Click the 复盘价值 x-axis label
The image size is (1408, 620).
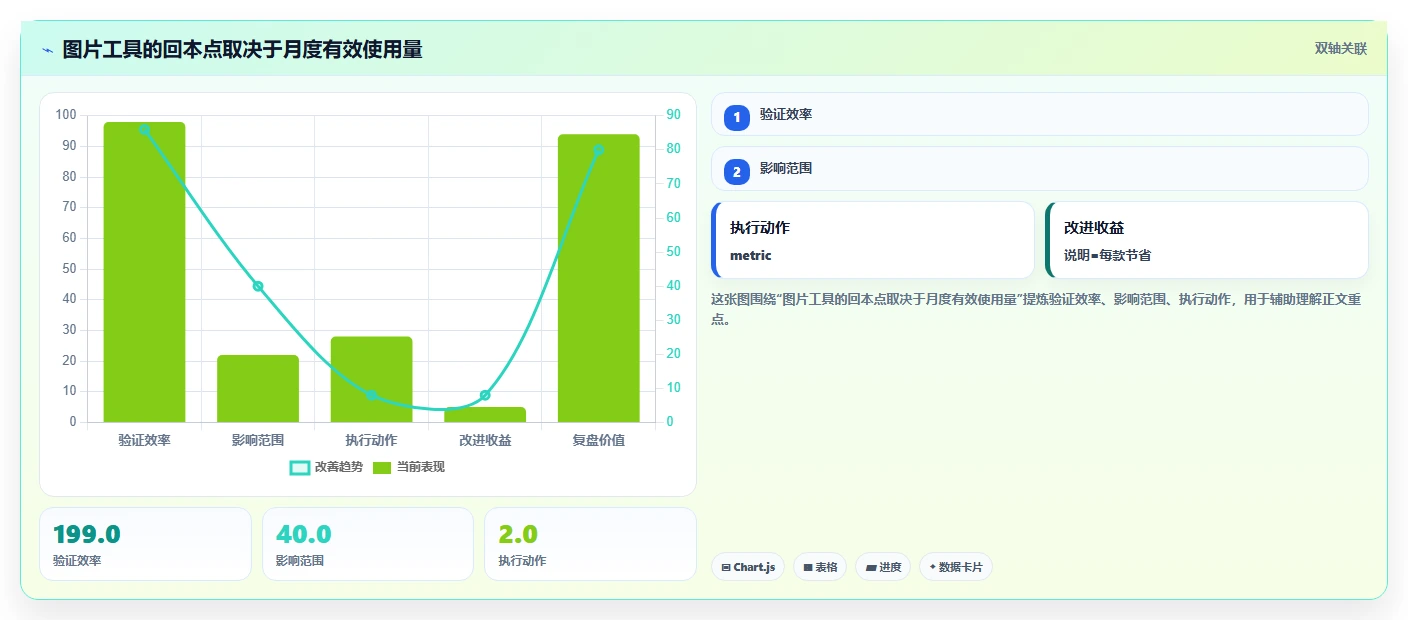(599, 440)
